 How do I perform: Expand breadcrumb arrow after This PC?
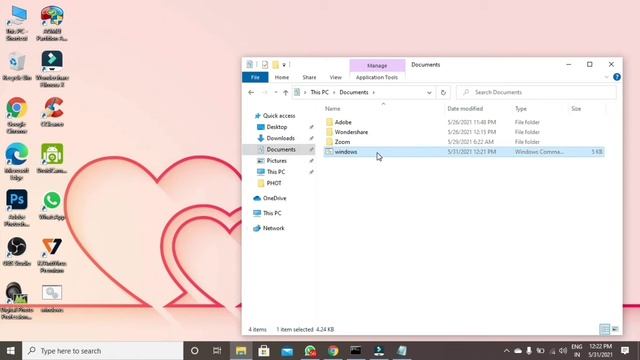334,93
